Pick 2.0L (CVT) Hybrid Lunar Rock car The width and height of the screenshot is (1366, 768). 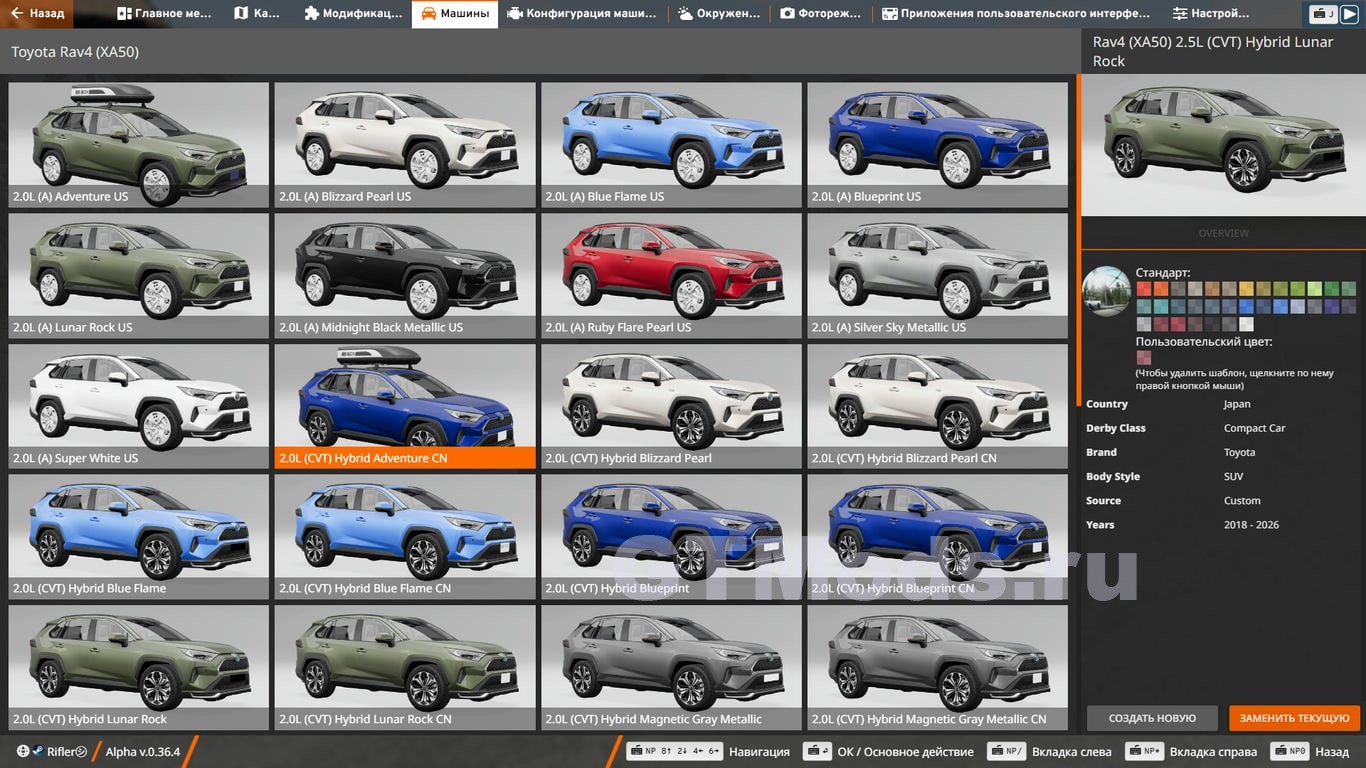click(139, 668)
